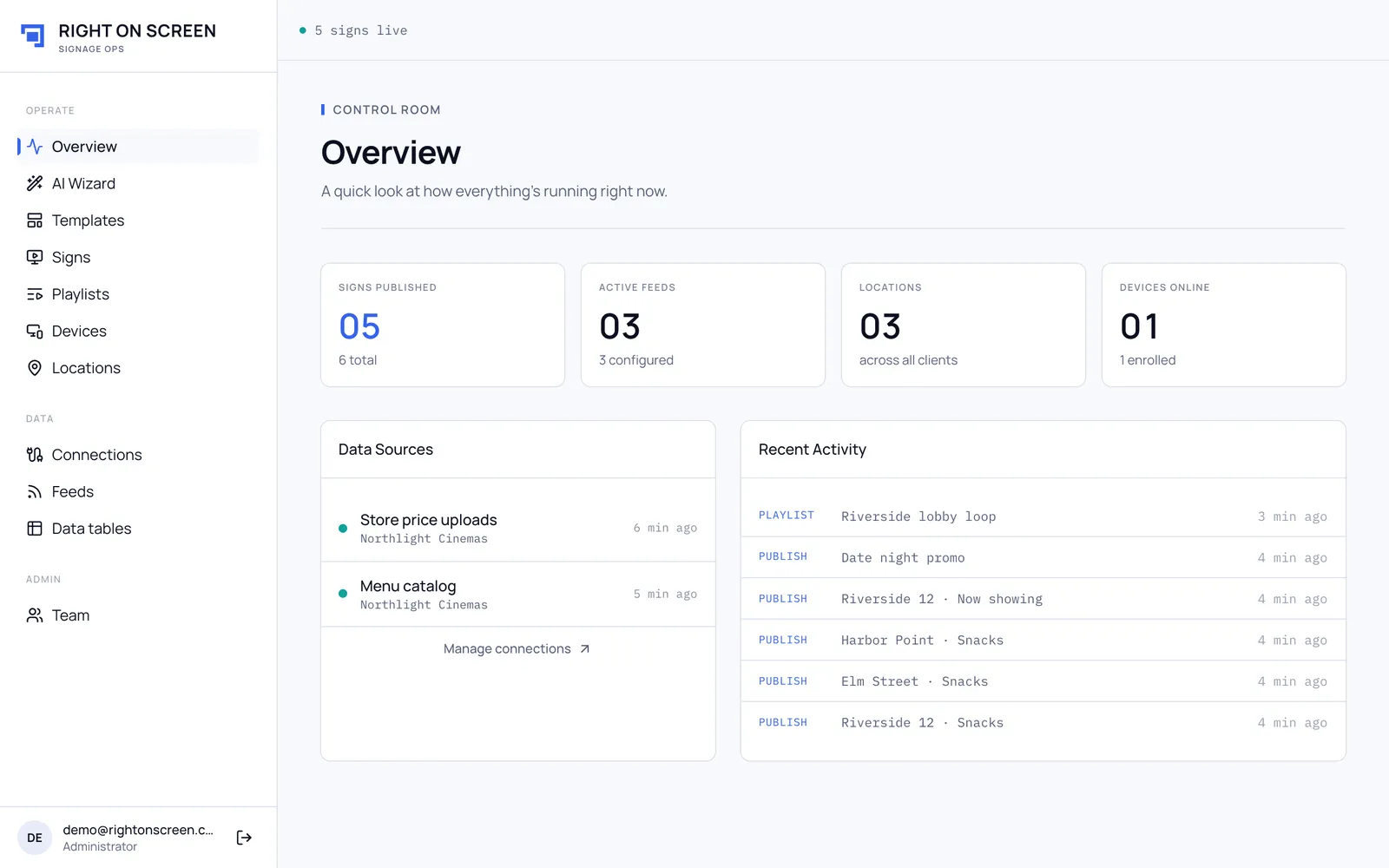This screenshot has width=1389, height=868.
Task: Click the arrow icon beside Manage connections
Action: pos(585,648)
